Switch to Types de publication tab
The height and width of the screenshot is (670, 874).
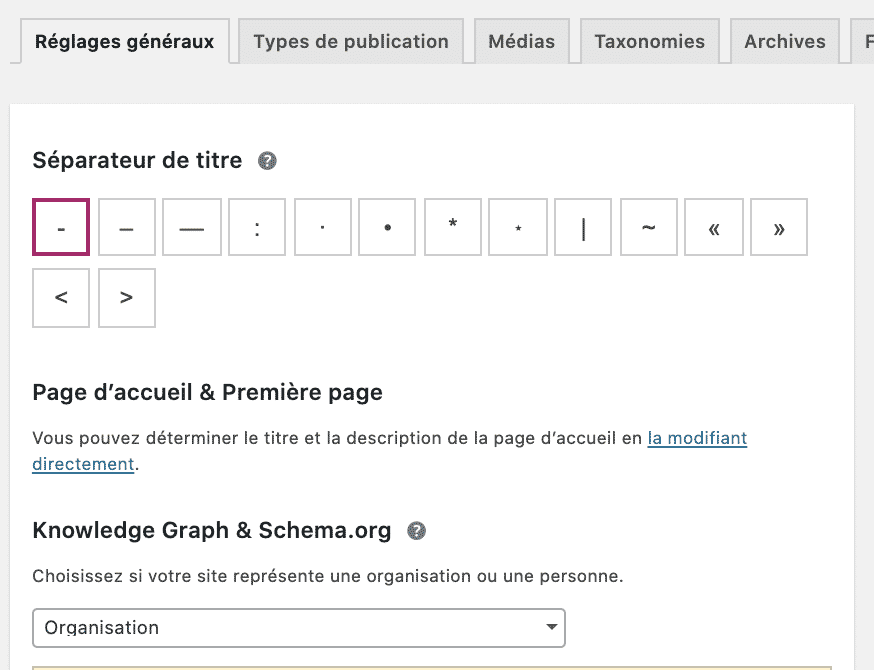click(351, 41)
